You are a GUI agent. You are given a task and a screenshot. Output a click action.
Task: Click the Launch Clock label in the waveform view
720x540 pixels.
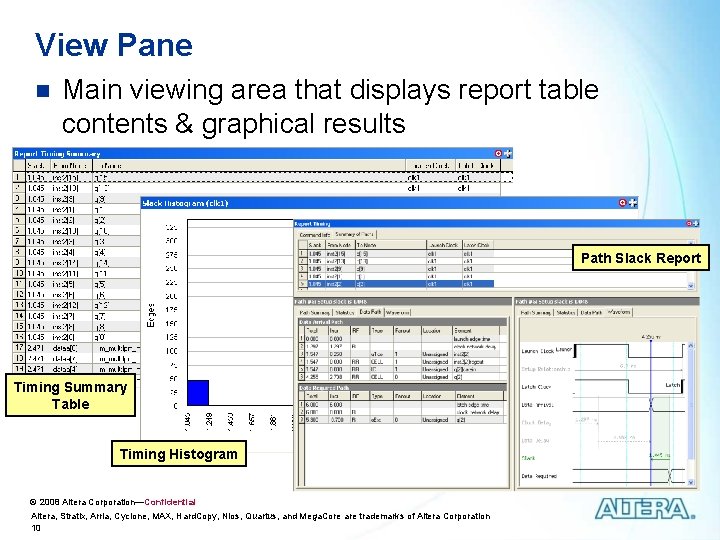pos(538,351)
